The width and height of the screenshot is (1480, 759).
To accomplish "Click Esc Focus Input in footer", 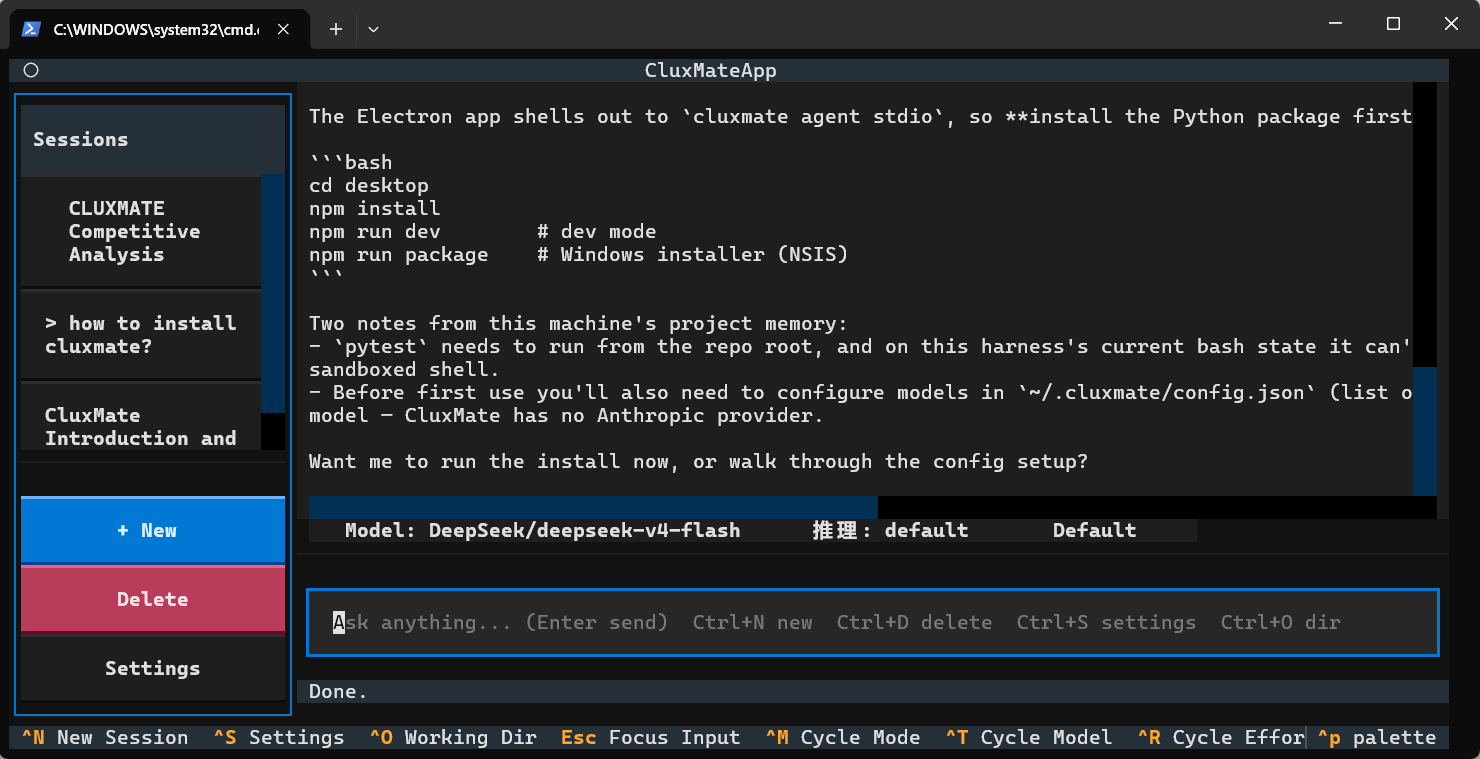I will (651, 737).
